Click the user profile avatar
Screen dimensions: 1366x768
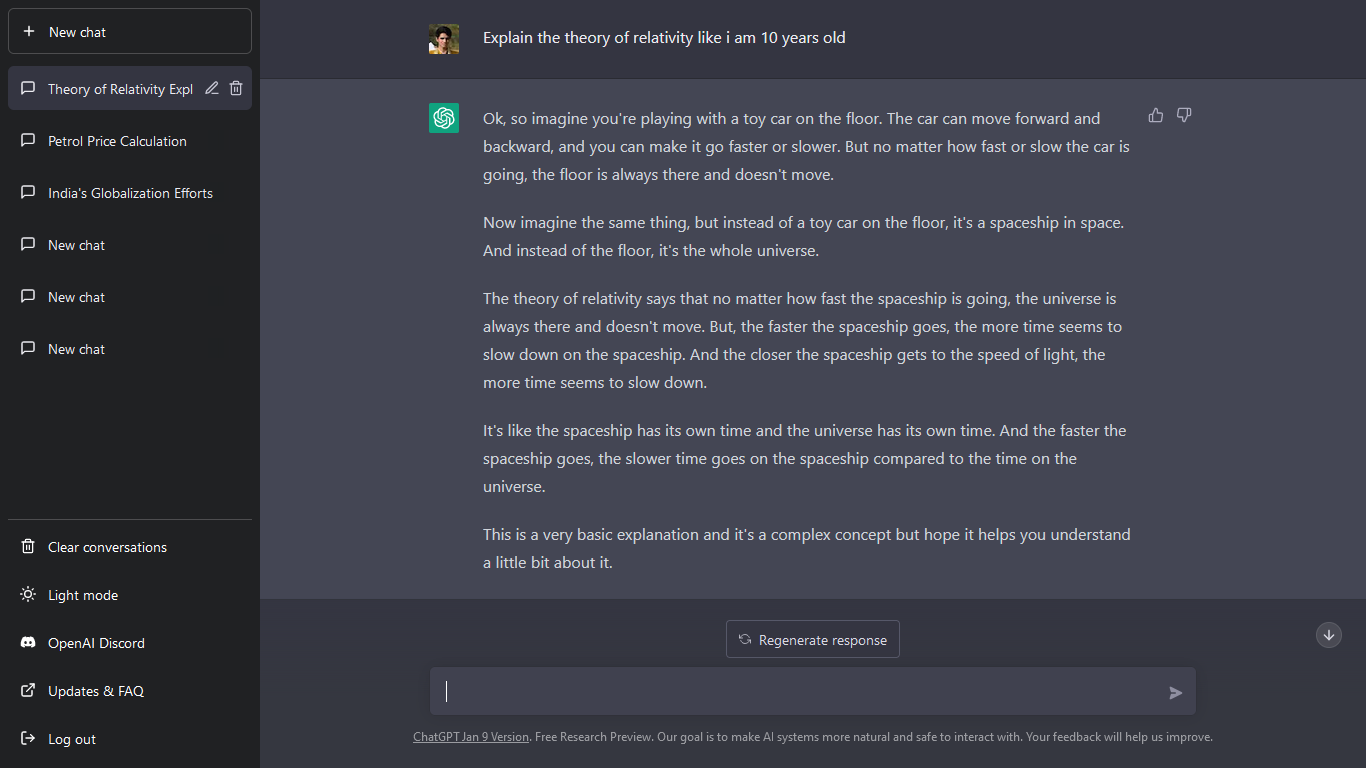(x=444, y=39)
